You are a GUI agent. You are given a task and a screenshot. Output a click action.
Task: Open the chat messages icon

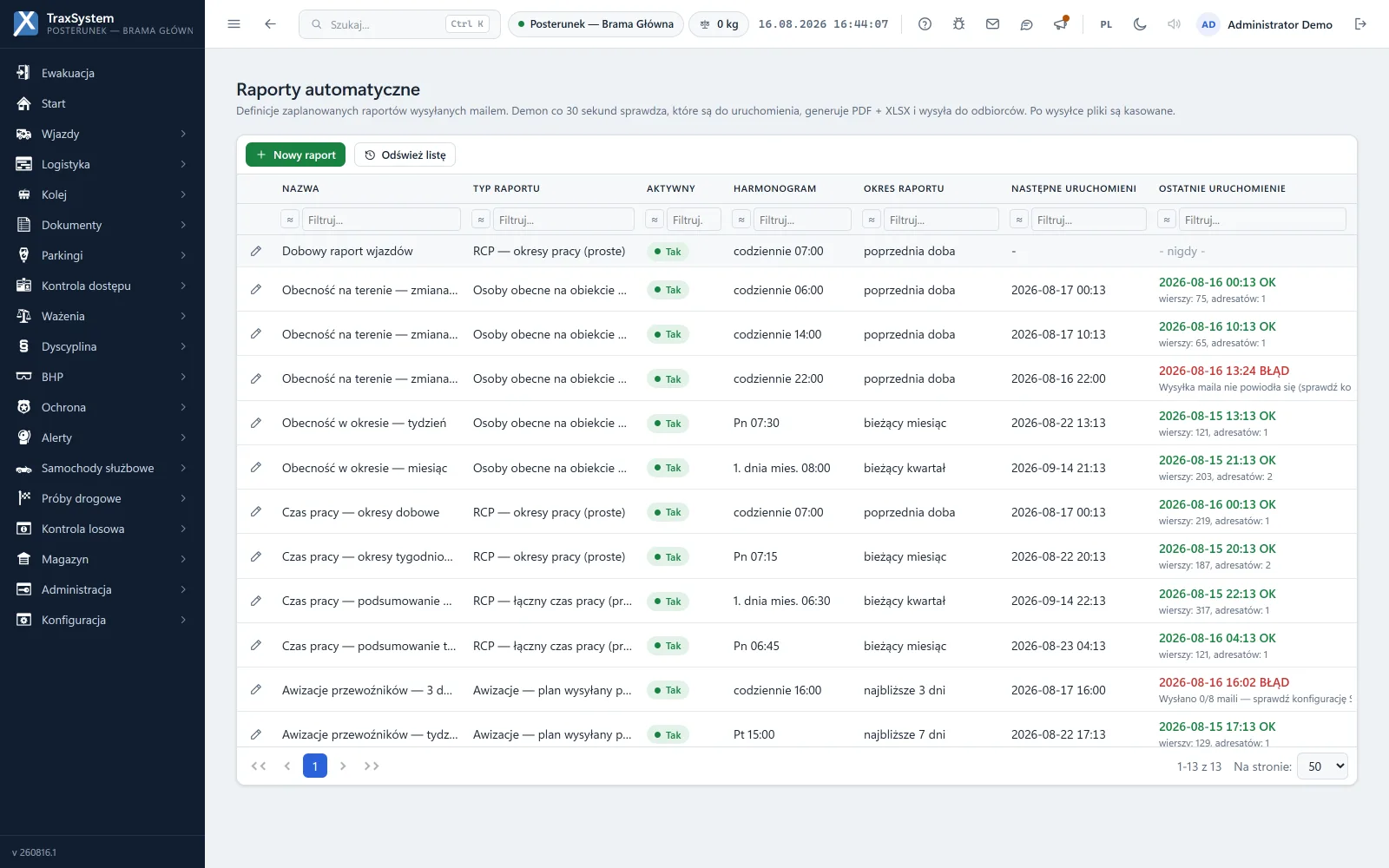pyautogui.click(x=1026, y=24)
